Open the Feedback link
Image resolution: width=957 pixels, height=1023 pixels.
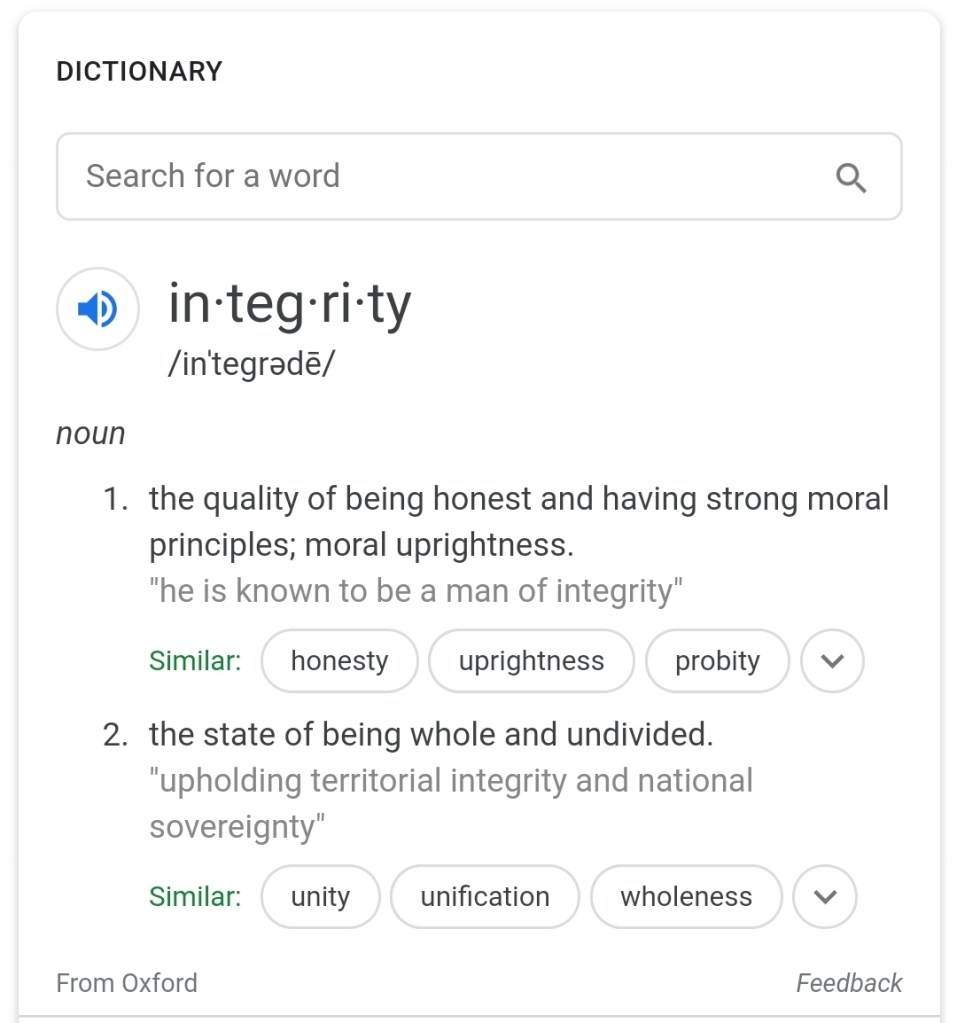click(x=848, y=983)
